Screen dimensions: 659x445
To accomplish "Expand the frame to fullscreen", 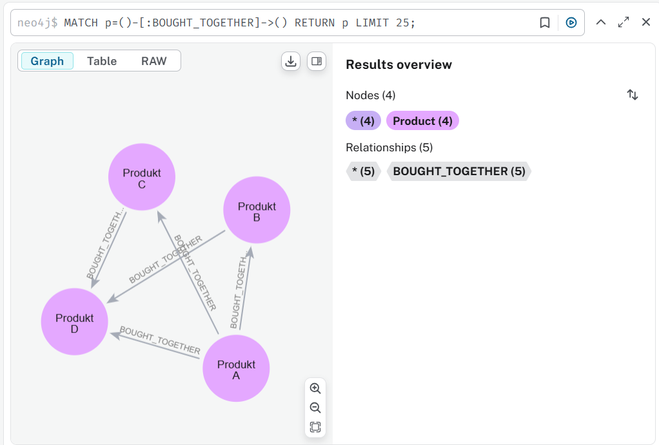I will tap(624, 22).
